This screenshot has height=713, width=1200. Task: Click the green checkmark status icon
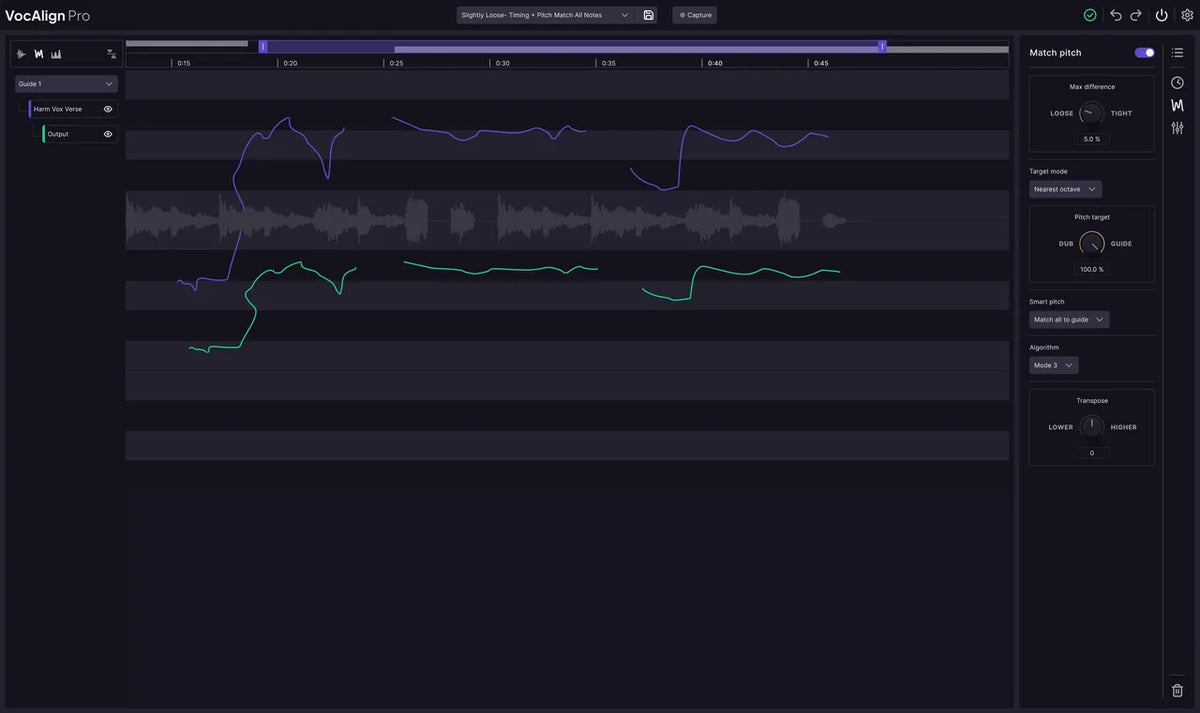pos(1090,15)
